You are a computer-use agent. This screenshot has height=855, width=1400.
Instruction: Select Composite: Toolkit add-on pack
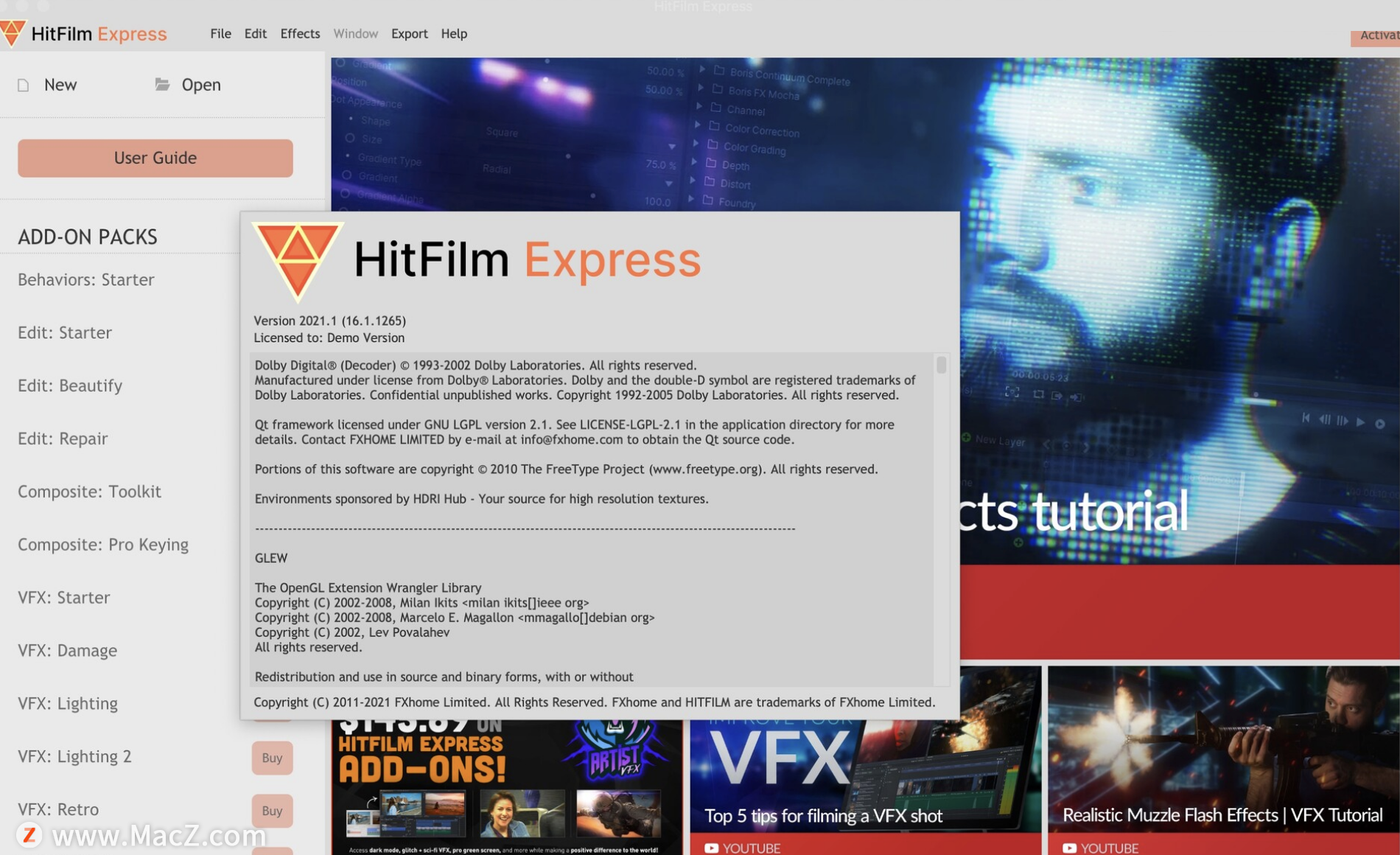click(89, 492)
